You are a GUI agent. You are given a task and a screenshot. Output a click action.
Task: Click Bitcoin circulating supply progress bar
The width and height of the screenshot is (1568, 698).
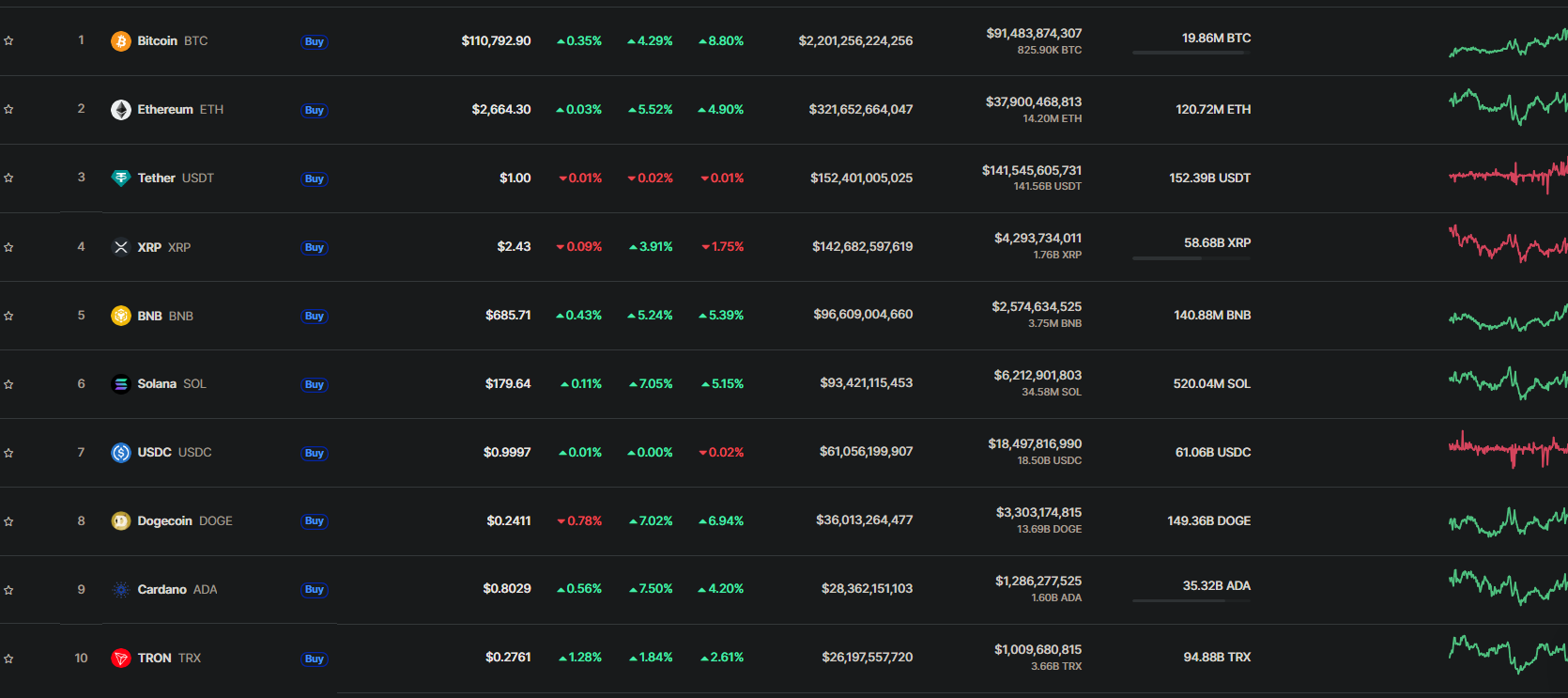[x=1191, y=53]
